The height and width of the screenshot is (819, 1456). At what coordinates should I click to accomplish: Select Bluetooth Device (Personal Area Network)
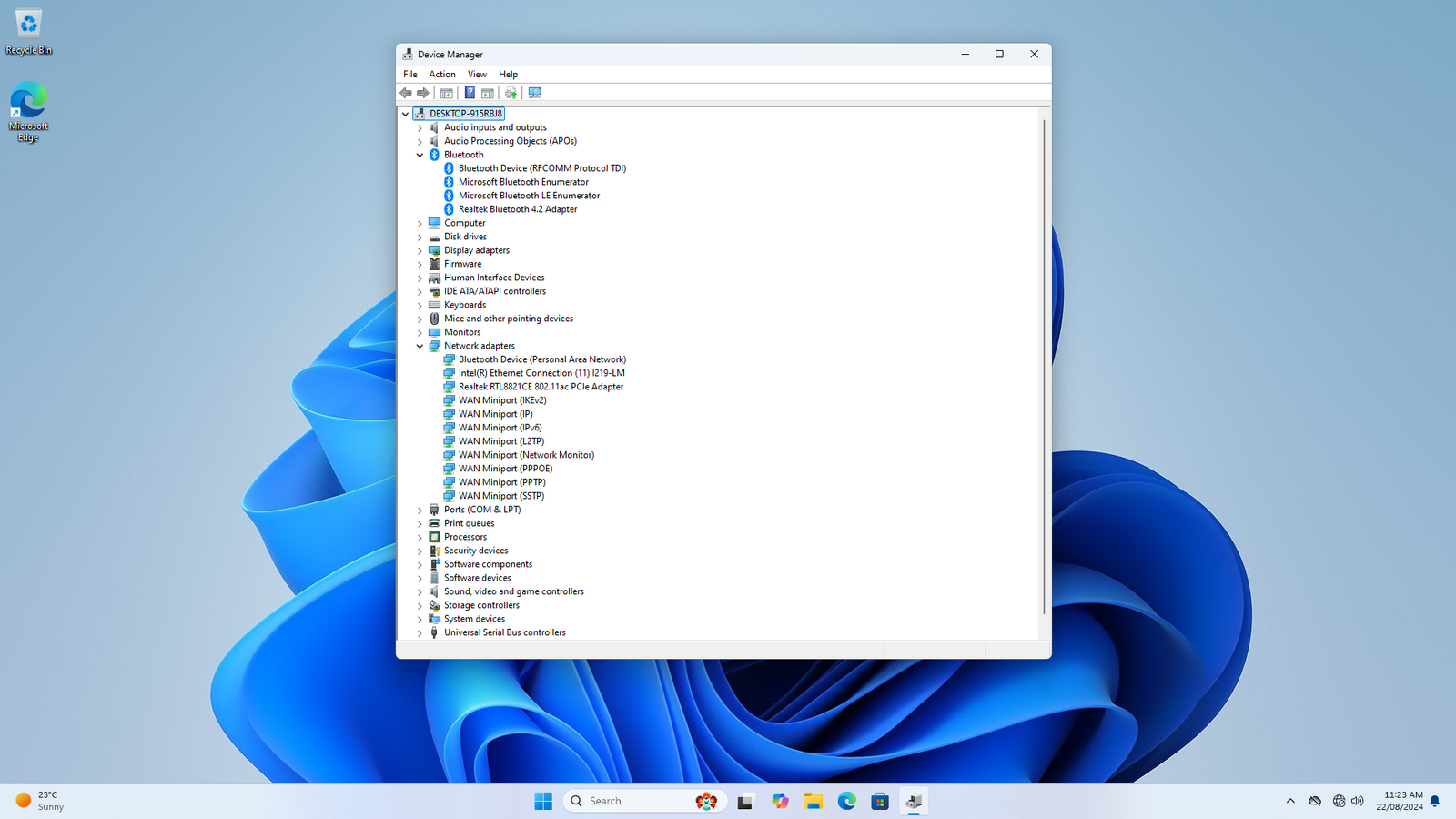pos(542,359)
